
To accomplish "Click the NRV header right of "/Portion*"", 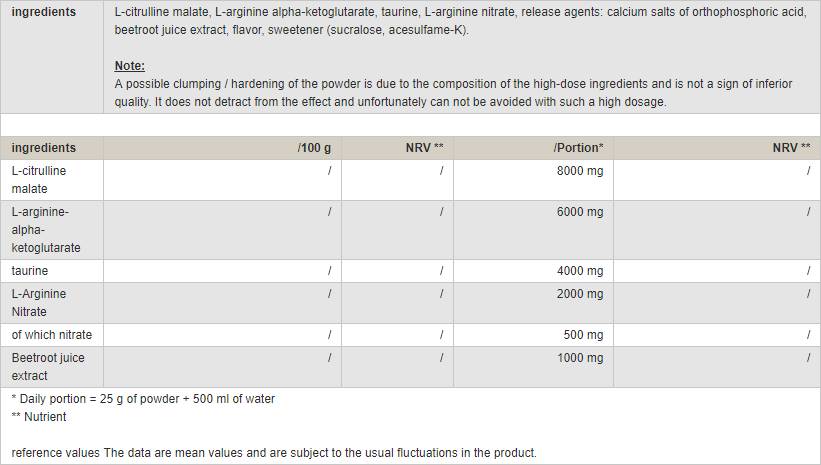I will [791, 148].
